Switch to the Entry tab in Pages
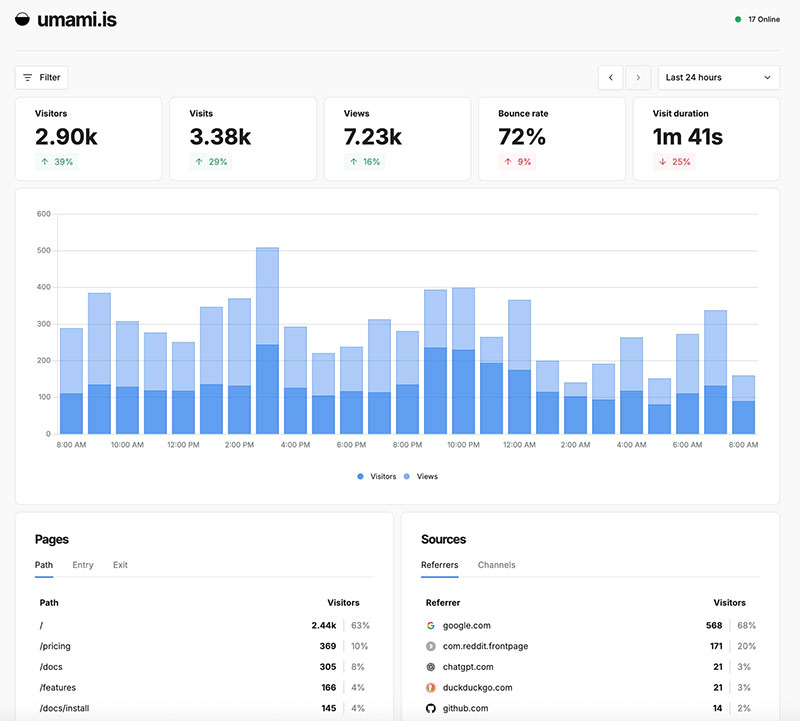 [83, 564]
